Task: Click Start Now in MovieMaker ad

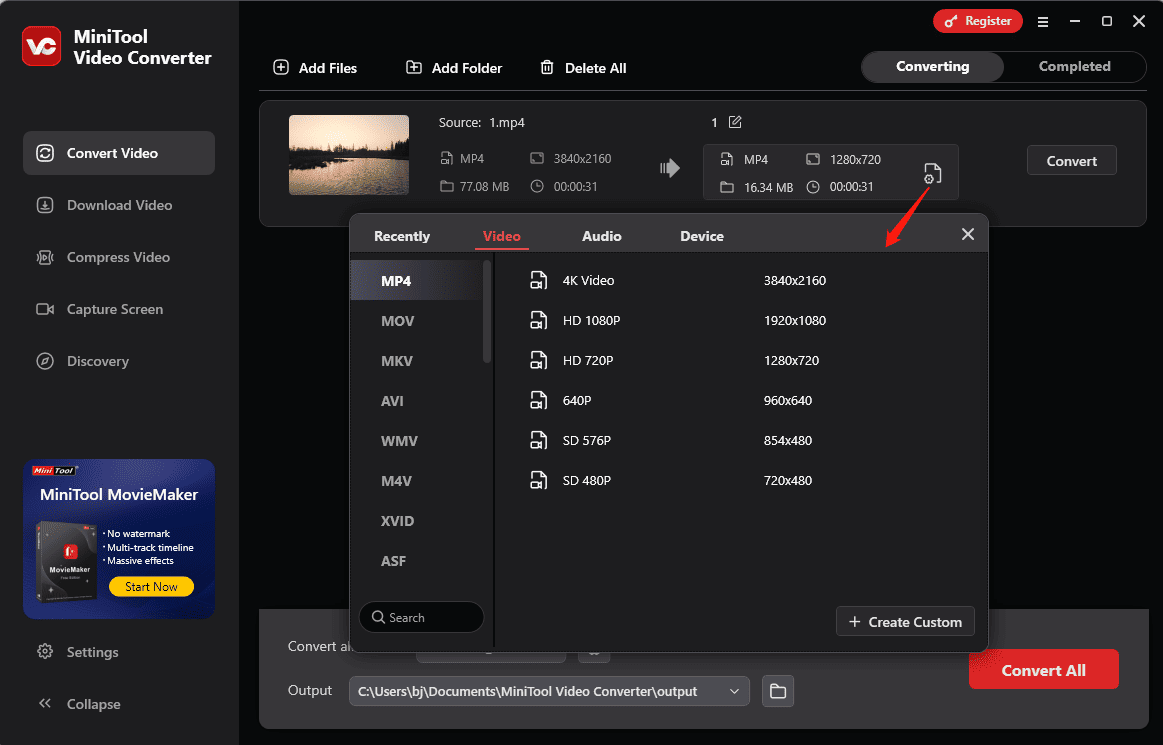Action: (x=151, y=586)
